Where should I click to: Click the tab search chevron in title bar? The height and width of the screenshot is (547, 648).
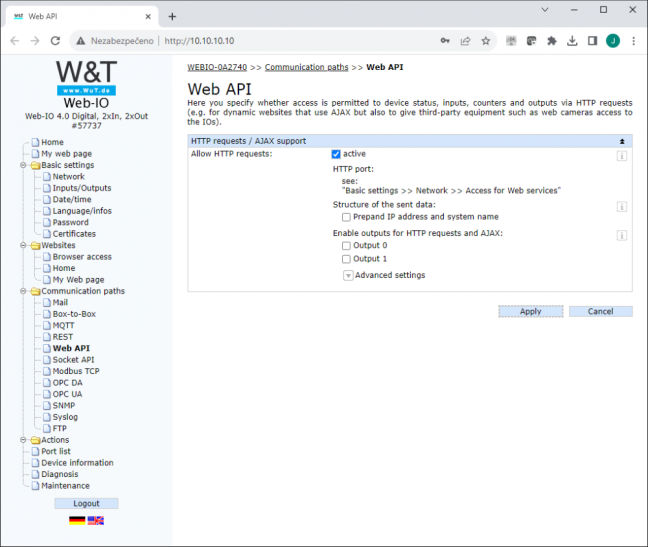(545, 10)
